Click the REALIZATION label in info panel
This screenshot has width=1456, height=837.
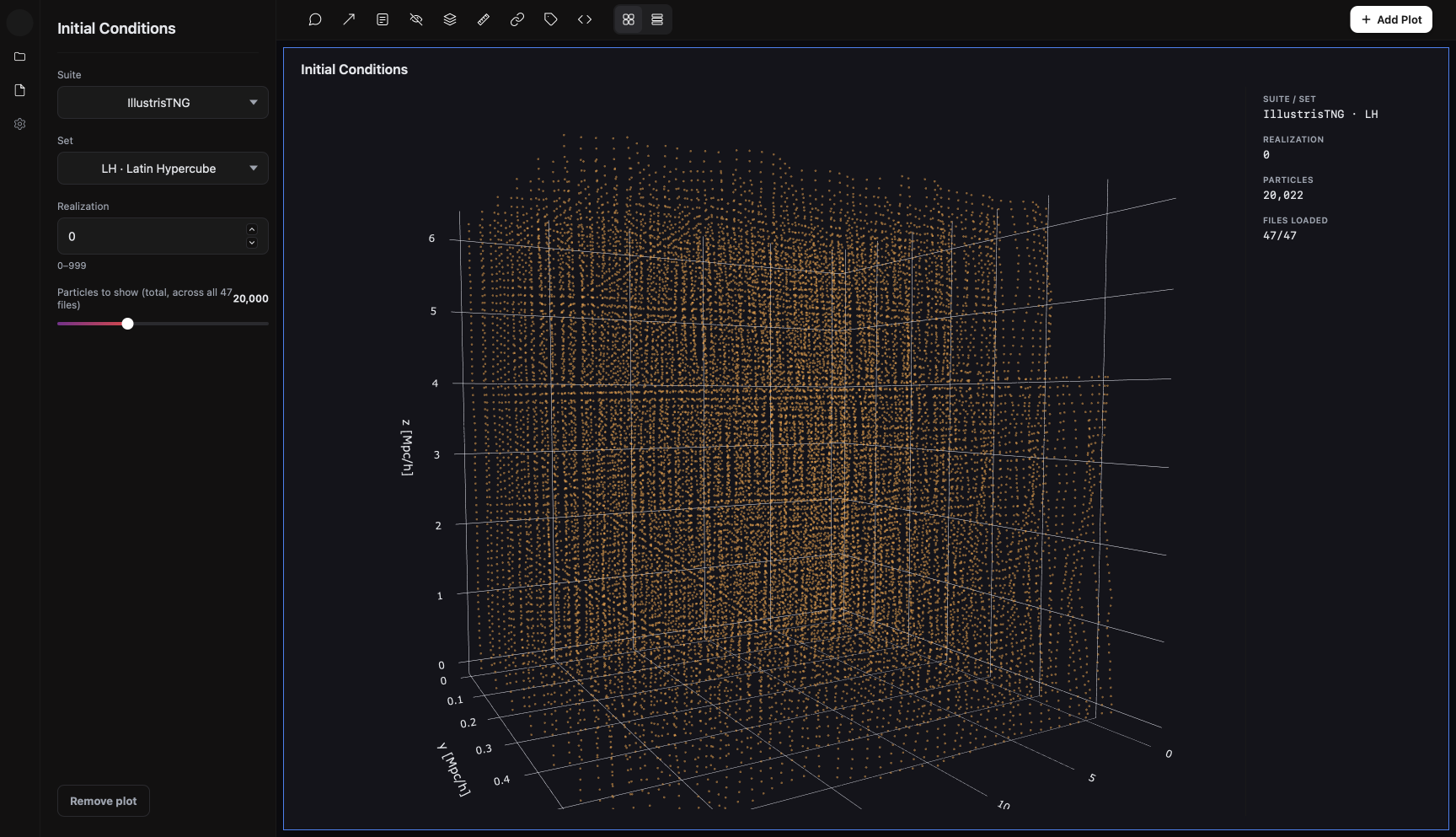[x=1293, y=139]
